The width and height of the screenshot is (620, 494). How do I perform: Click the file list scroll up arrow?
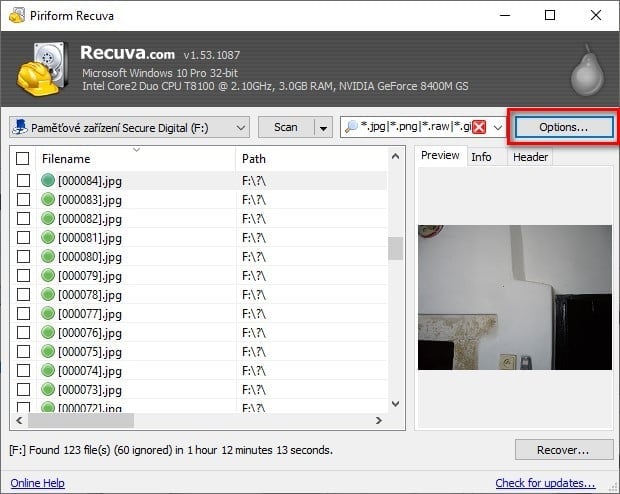tap(395, 156)
